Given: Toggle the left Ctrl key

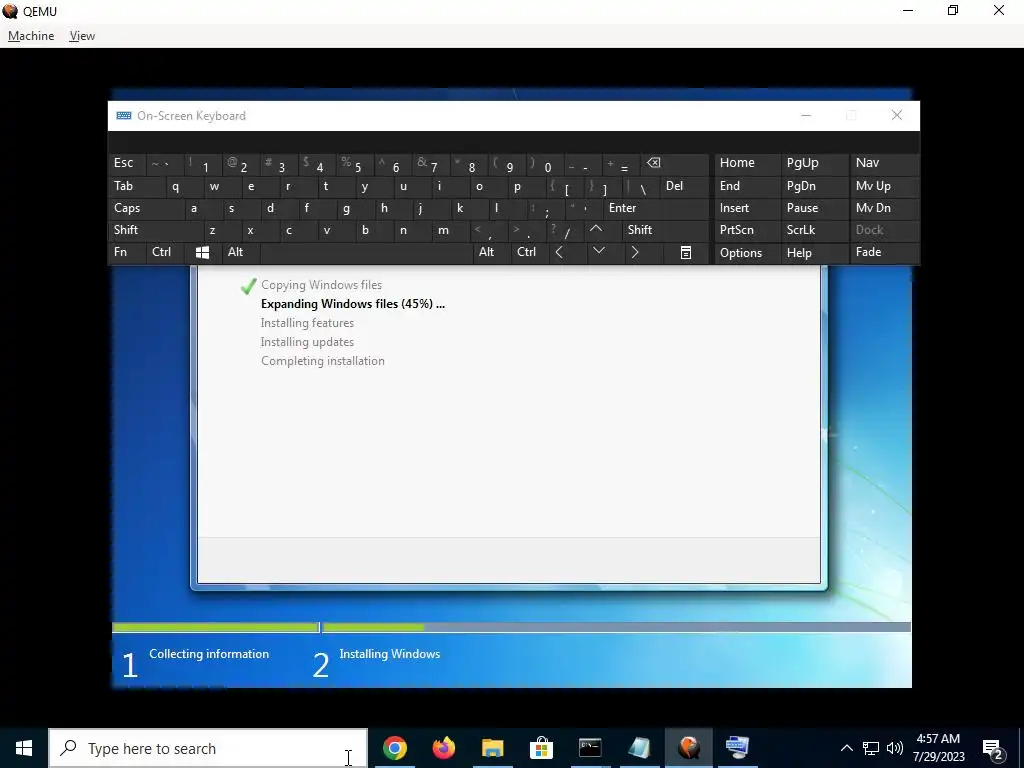Looking at the screenshot, I should coord(165,253).
